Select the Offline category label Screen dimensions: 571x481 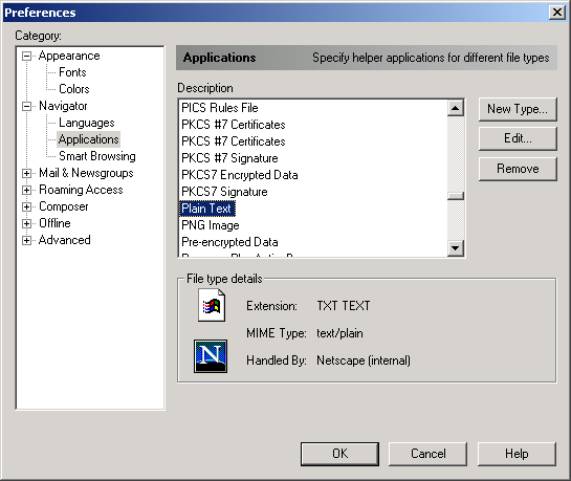[55, 223]
